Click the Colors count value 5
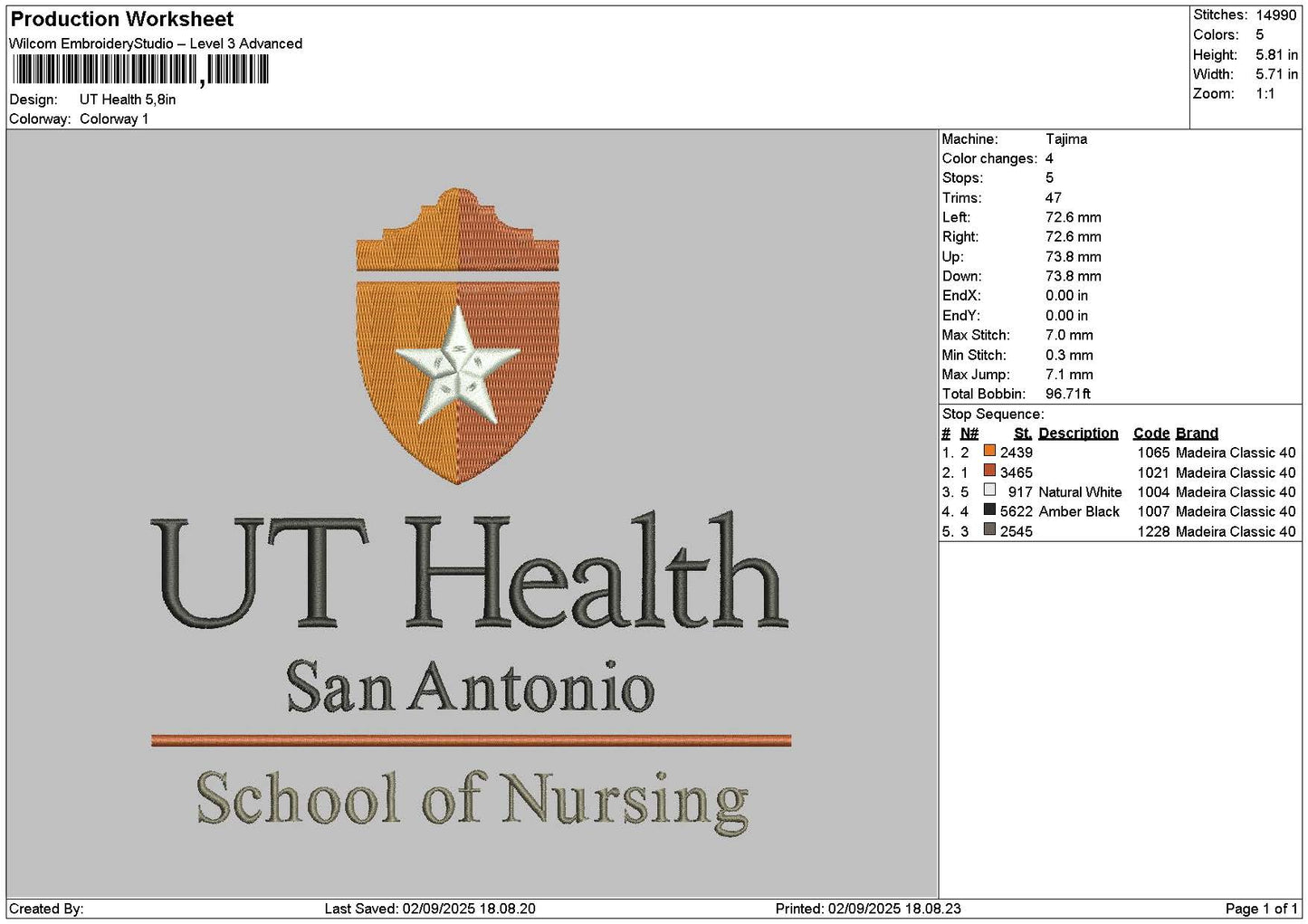The height and width of the screenshot is (924, 1308). [1259, 34]
